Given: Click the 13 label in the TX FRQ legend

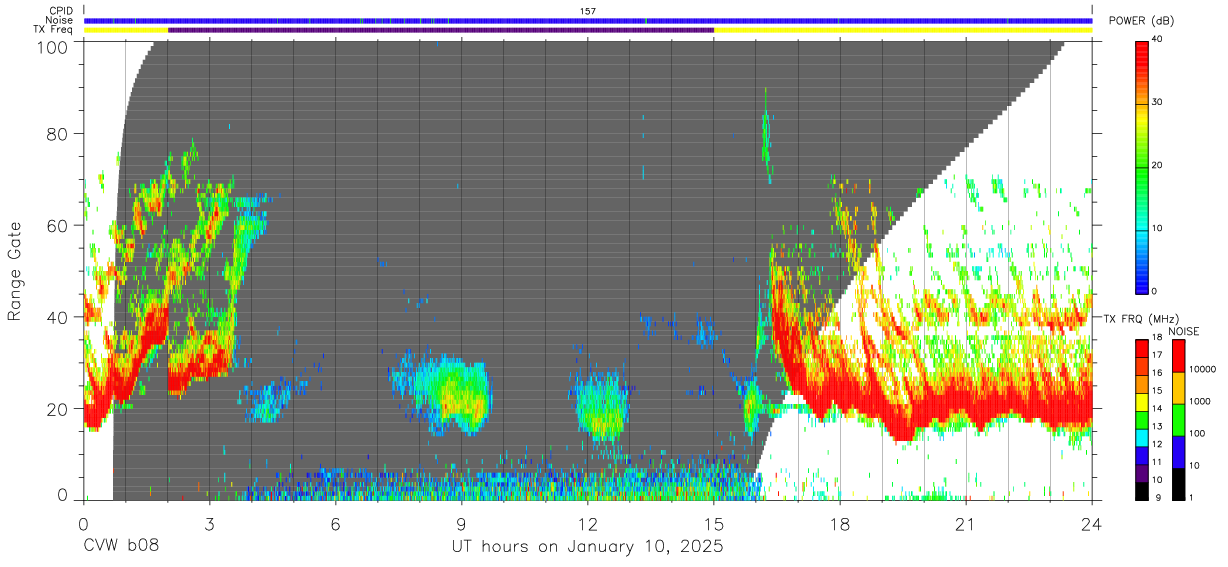Looking at the screenshot, I should point(1157,427).
